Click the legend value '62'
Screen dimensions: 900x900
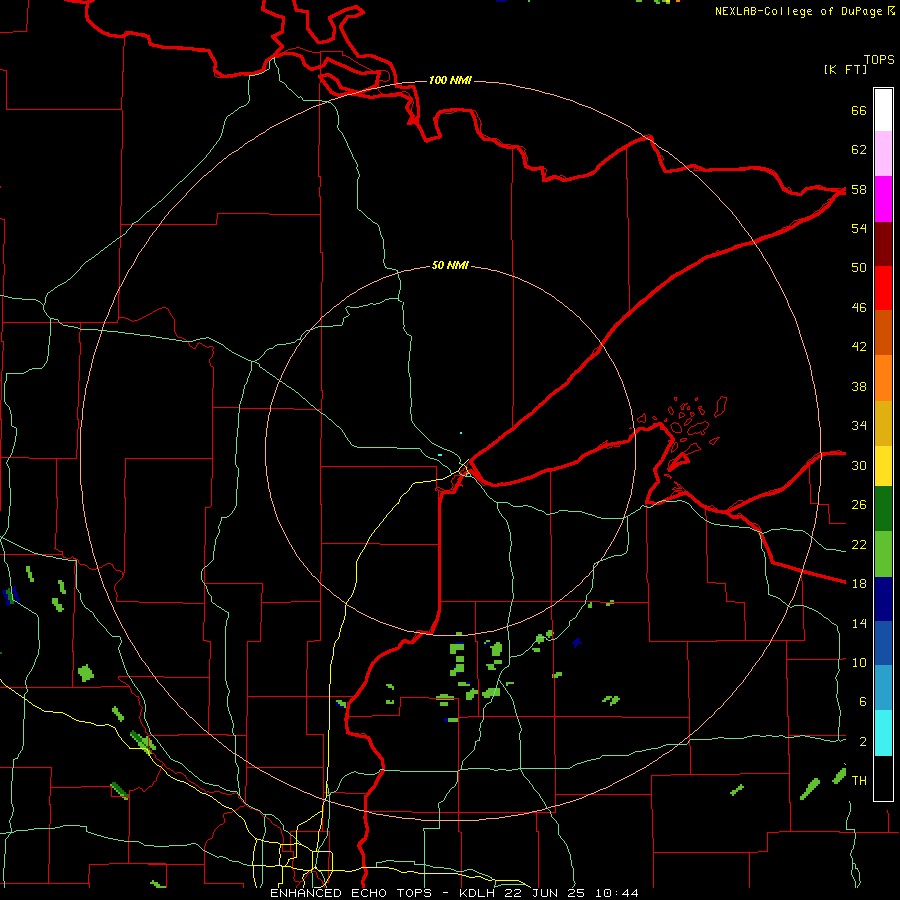[x=859, y=150]
